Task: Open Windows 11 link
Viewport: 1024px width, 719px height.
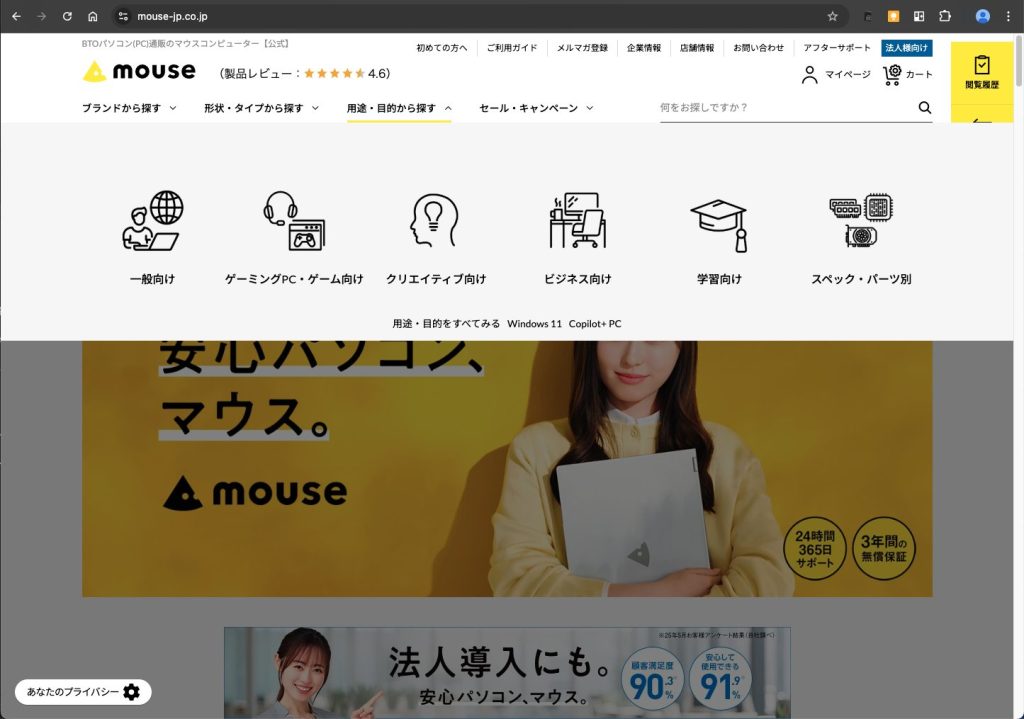Action: (534, 324)
